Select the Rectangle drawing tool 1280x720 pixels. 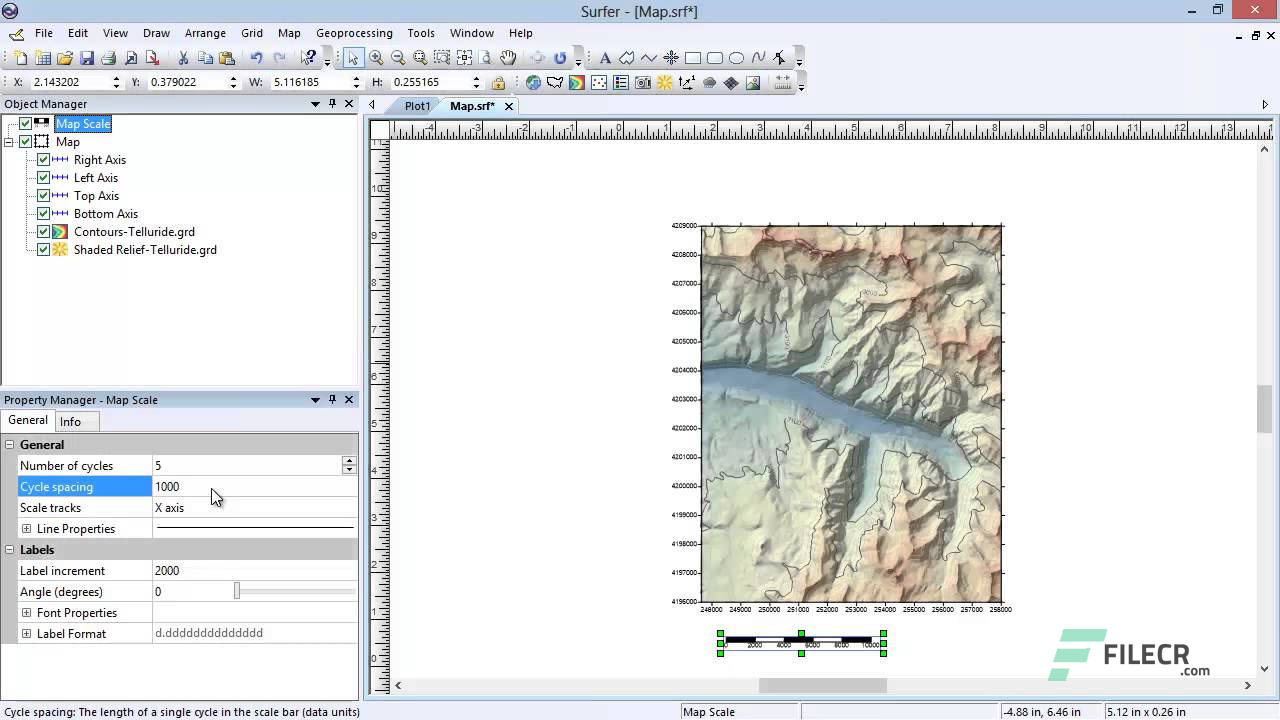click(x=693, y=58)
